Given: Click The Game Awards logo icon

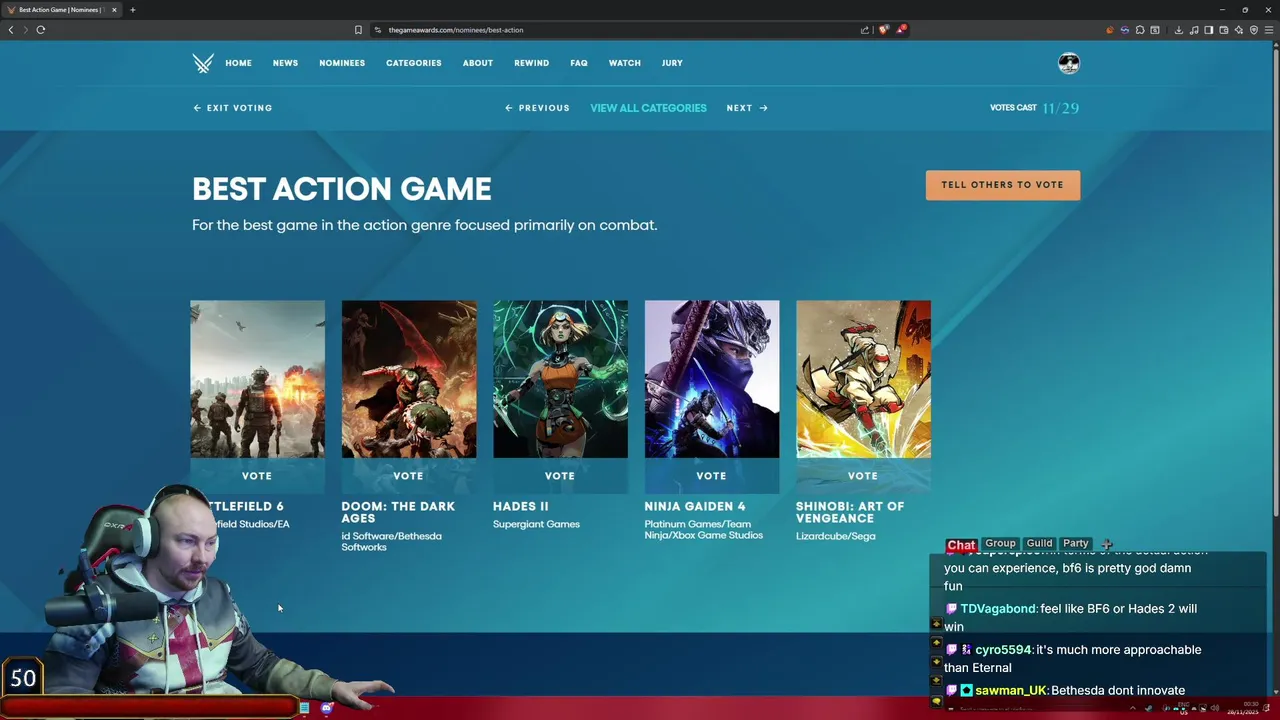Looking at the screenshot, I should 203,63.
